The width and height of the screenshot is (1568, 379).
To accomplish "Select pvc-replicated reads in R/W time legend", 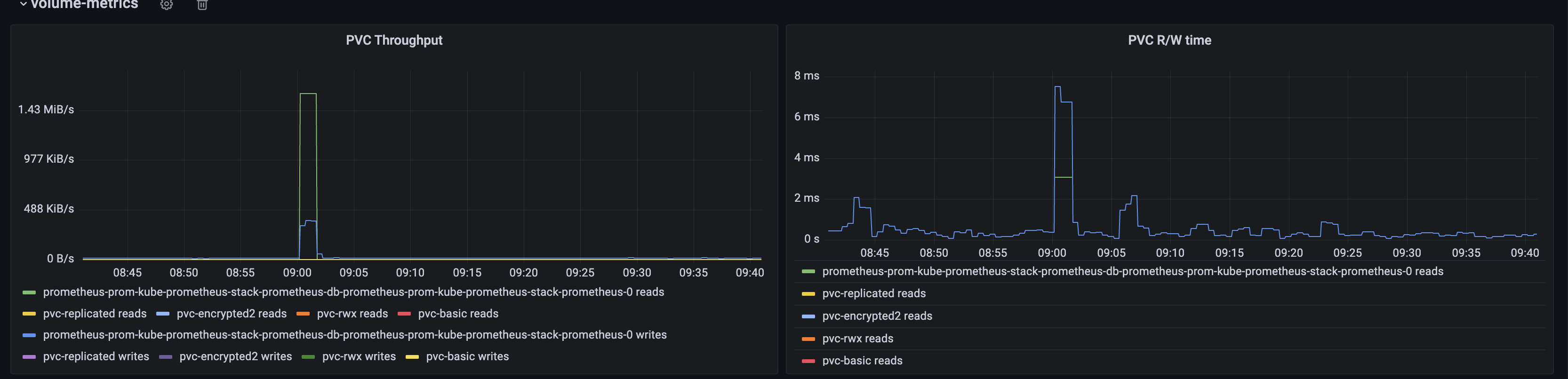I will (x=873, y=293).
